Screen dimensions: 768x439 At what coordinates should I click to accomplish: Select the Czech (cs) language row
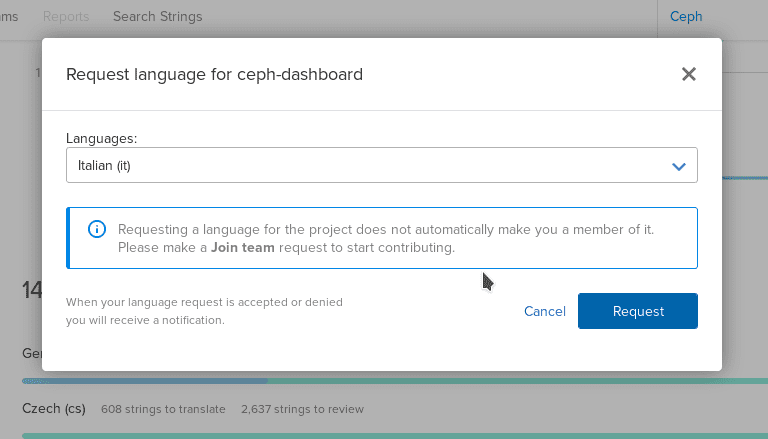tap(54, 409)
